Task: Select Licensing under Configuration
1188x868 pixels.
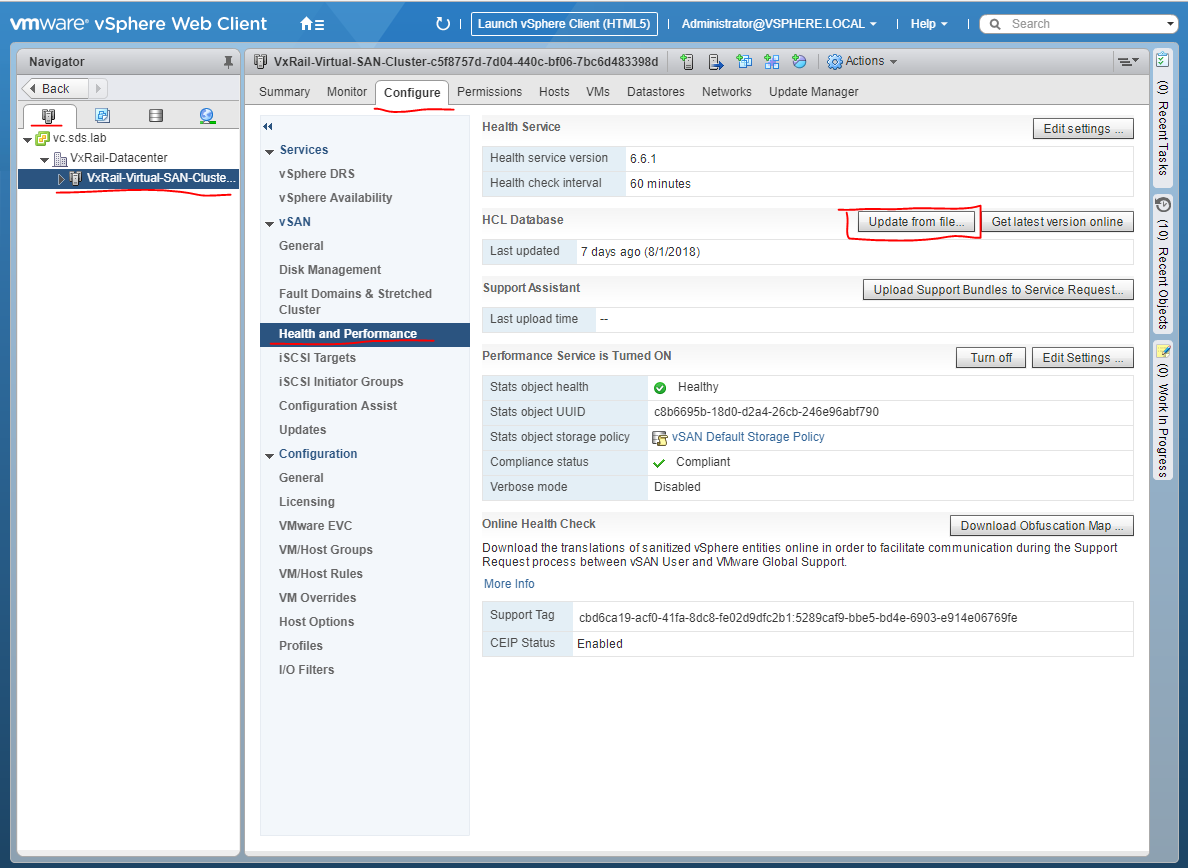Action: 306,501
